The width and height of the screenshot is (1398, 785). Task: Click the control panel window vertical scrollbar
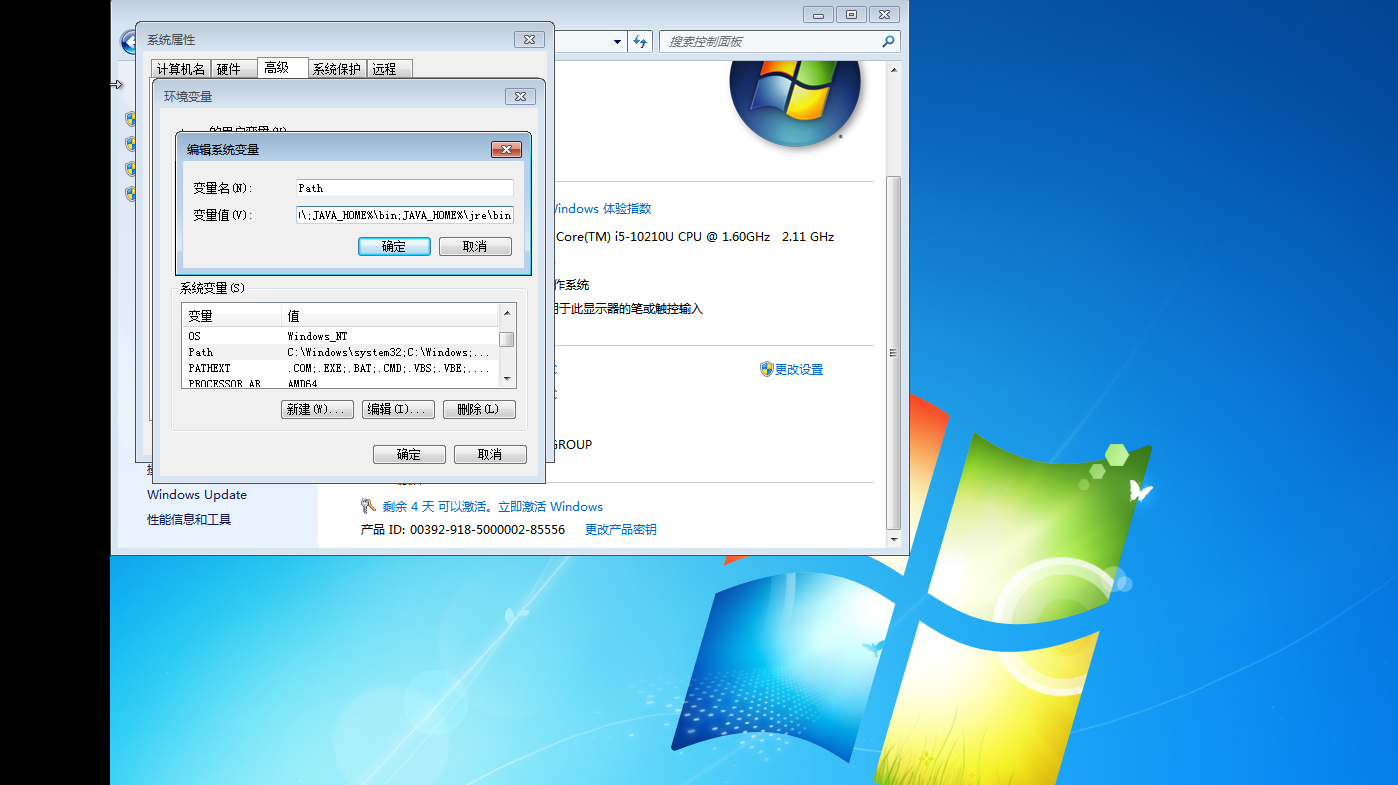893,354
